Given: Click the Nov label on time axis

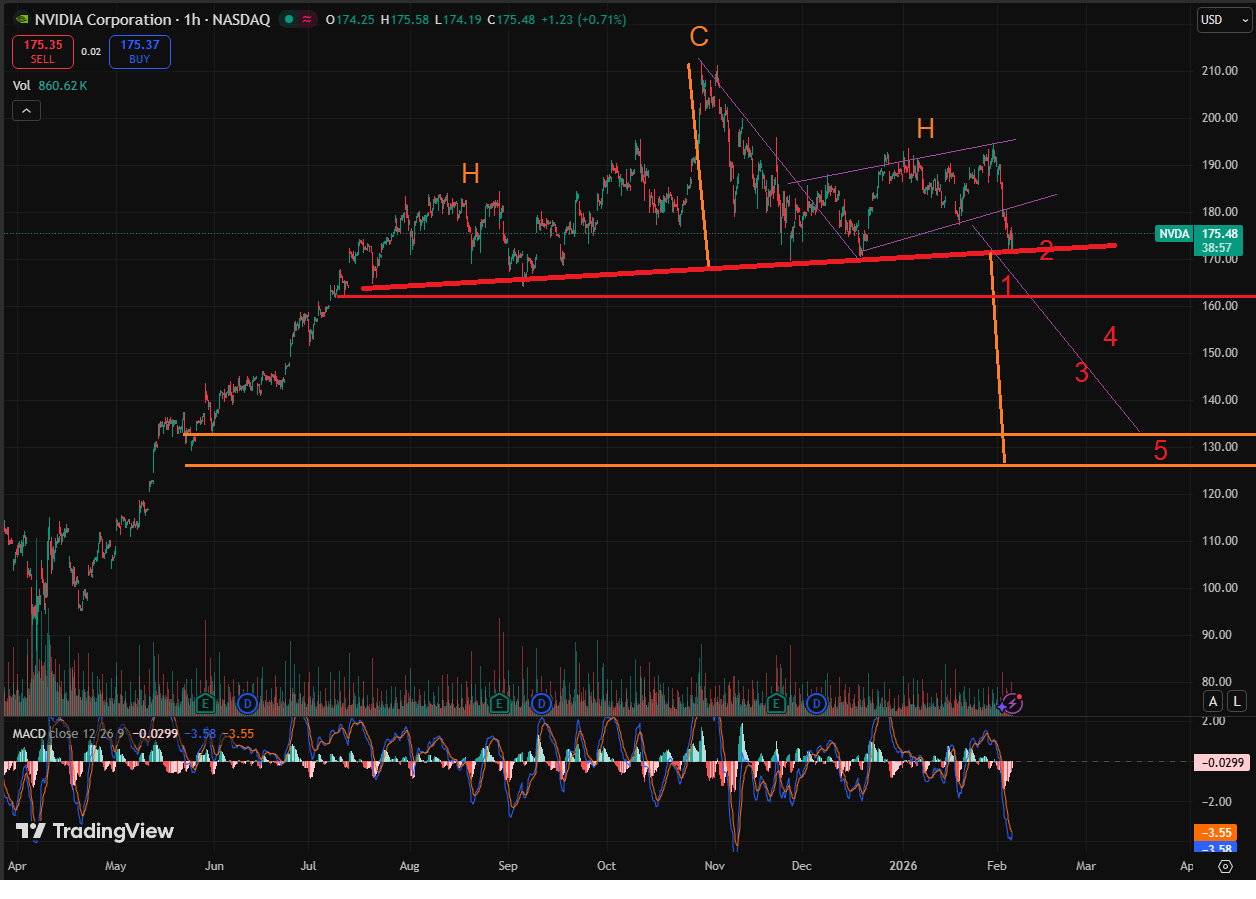Looking at the screenshot, I should [713, 865].
